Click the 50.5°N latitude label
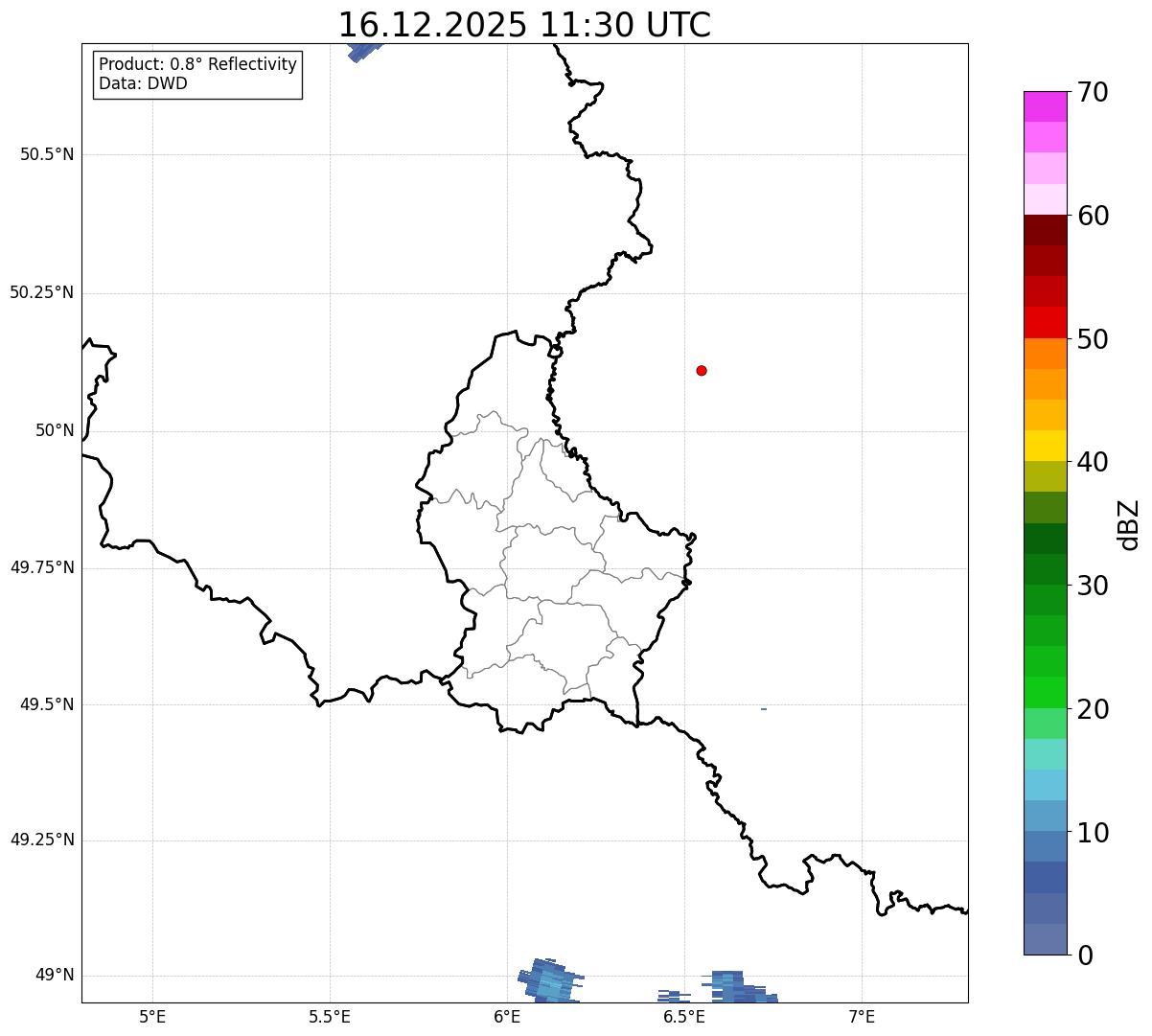This screenshot has height=1036, width=1152. pos(47,154)
